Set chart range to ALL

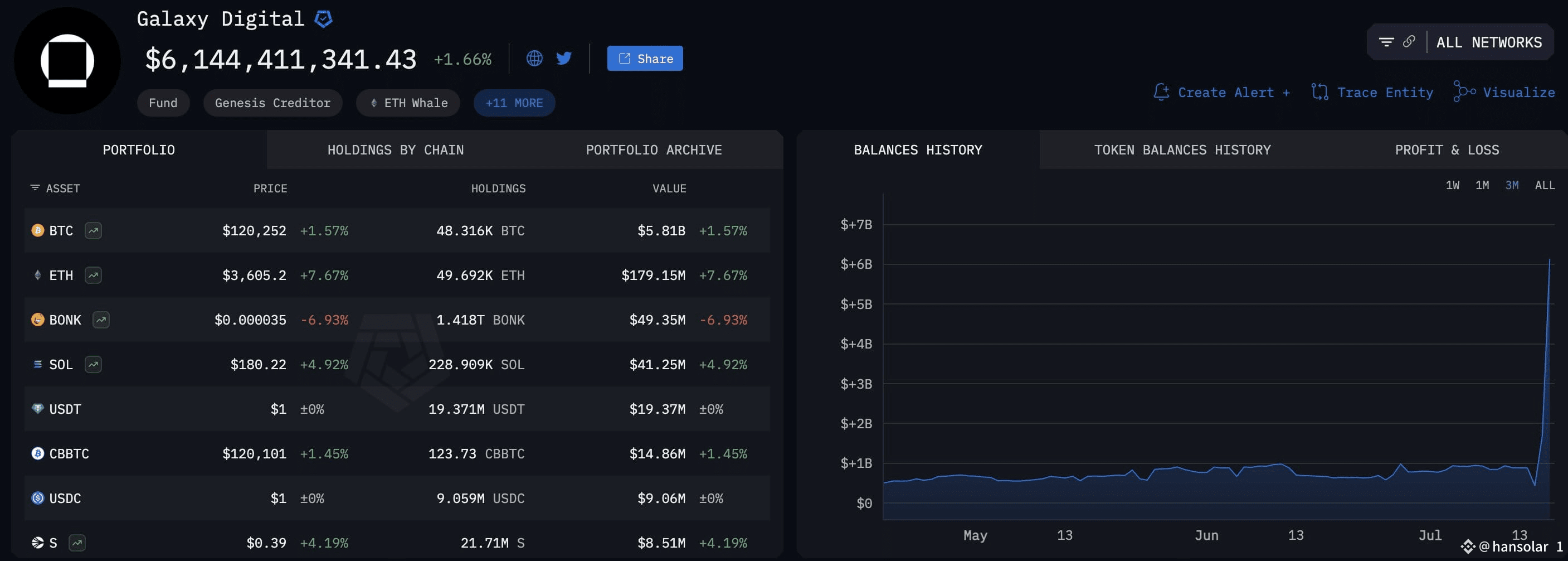point(1545,185)
